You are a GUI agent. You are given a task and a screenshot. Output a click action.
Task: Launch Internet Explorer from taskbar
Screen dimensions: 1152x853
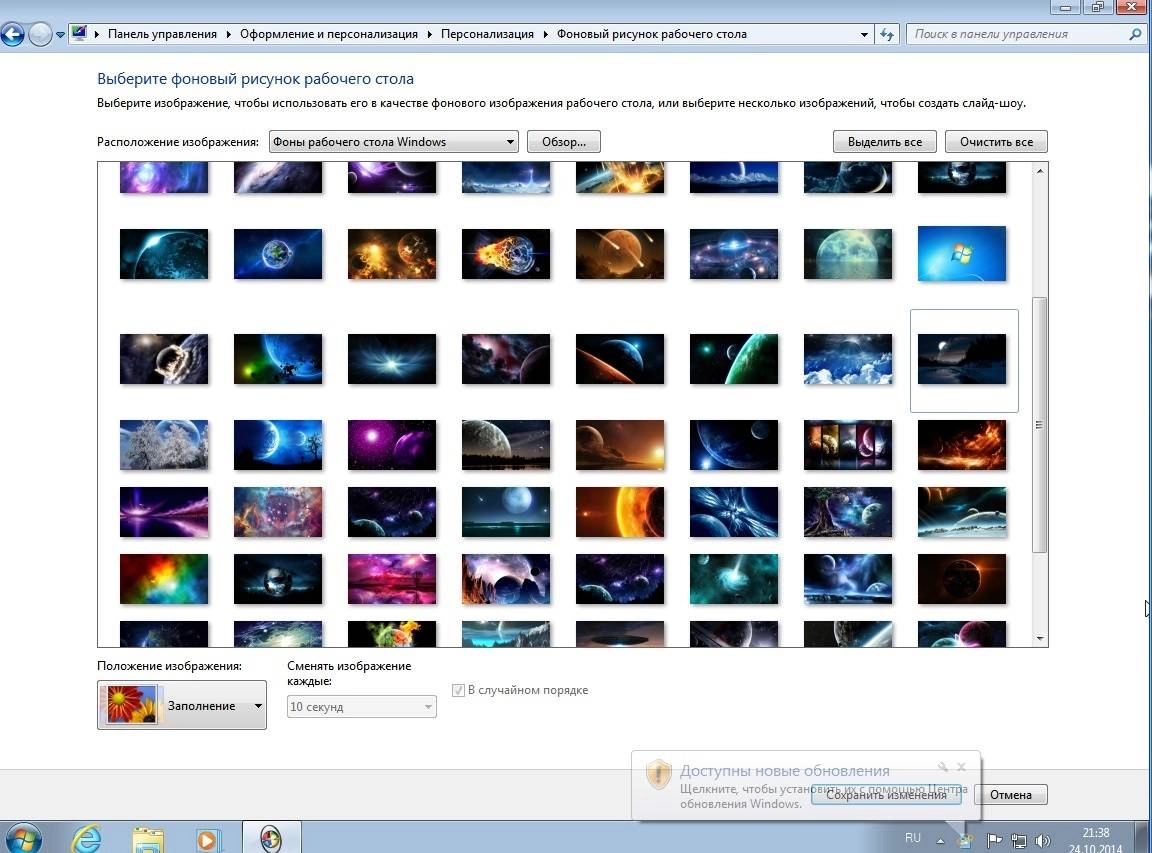pos(86,838)
